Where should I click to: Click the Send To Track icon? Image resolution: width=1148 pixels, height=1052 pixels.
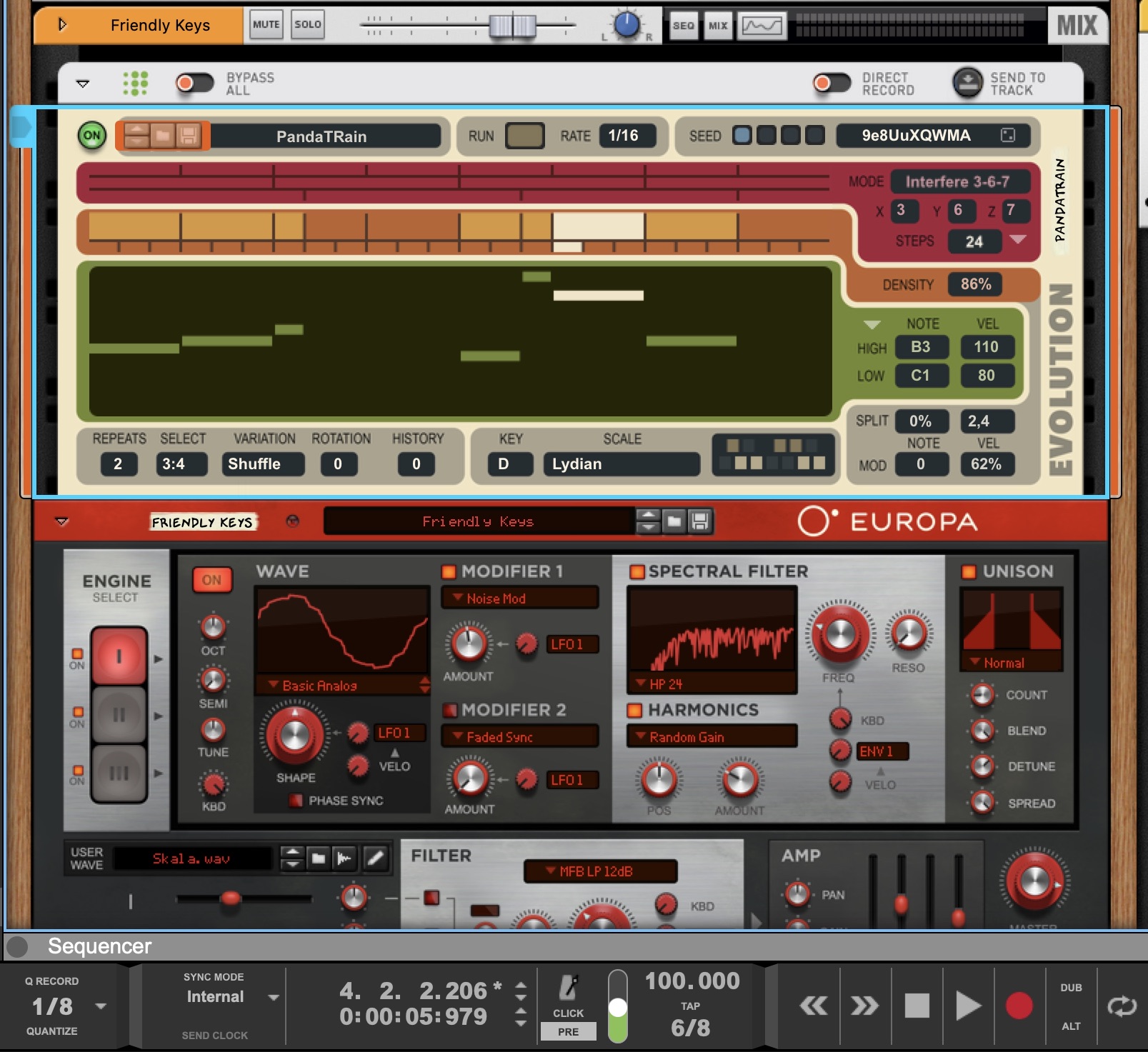968,83
